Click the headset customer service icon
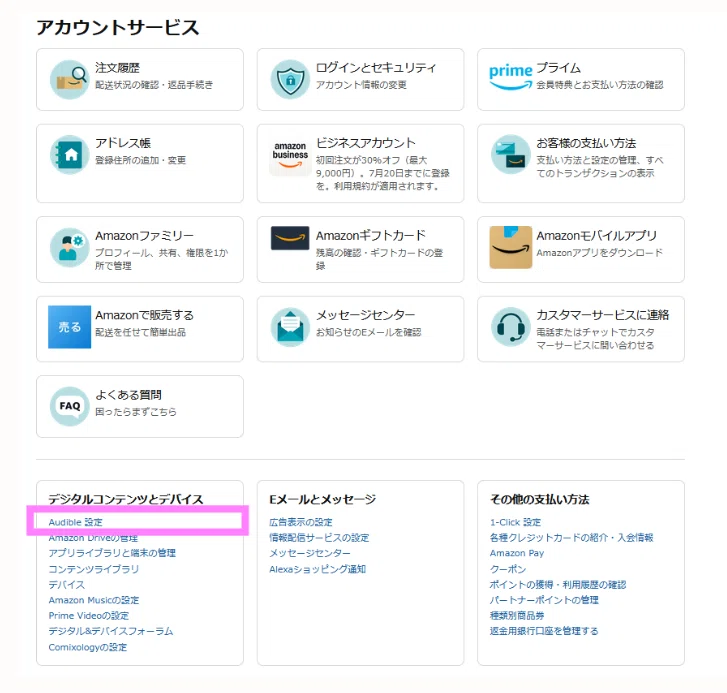 tap(510, 327)
